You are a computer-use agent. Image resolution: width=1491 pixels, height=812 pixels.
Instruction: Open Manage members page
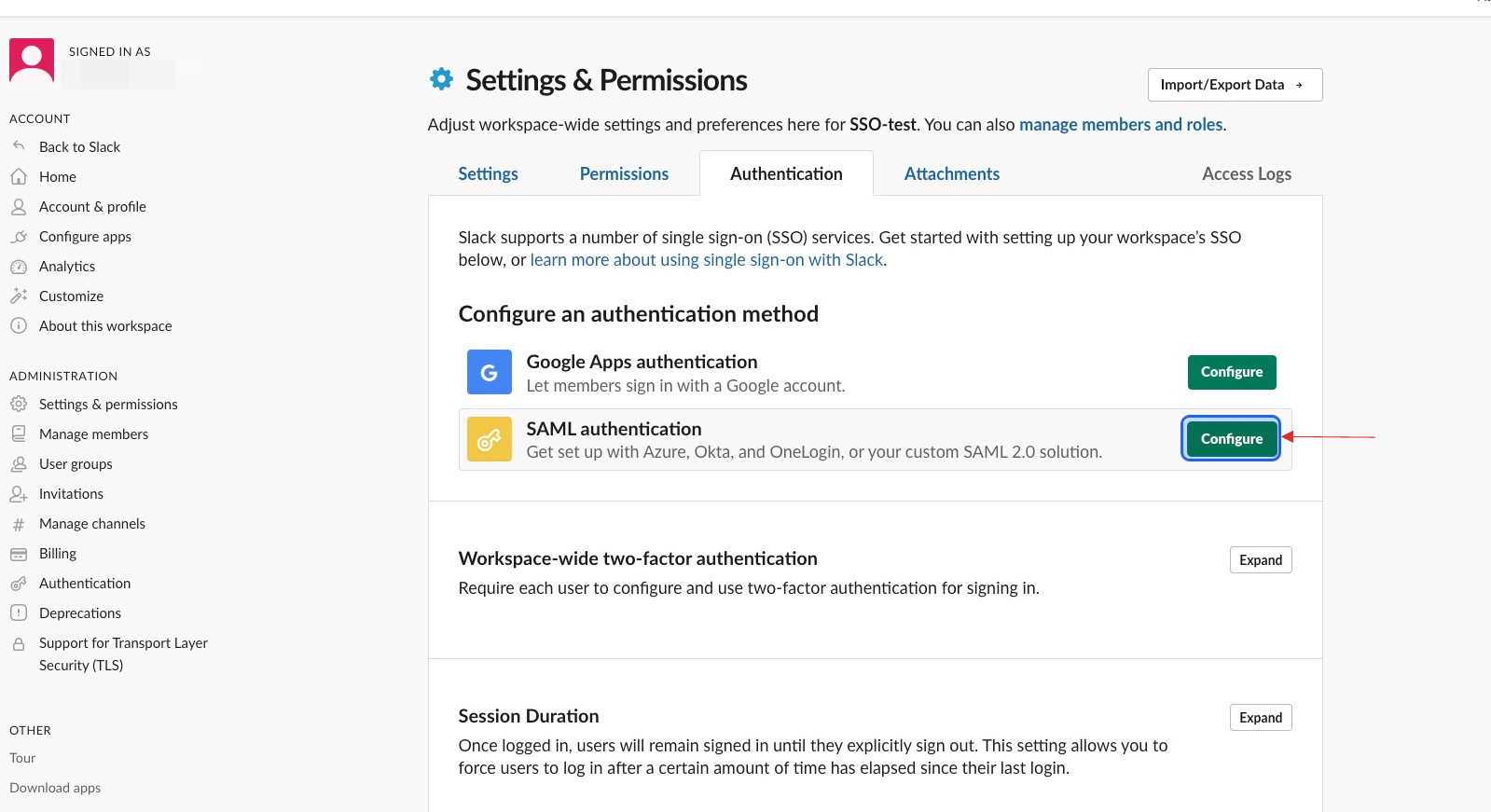coord(93,434)
